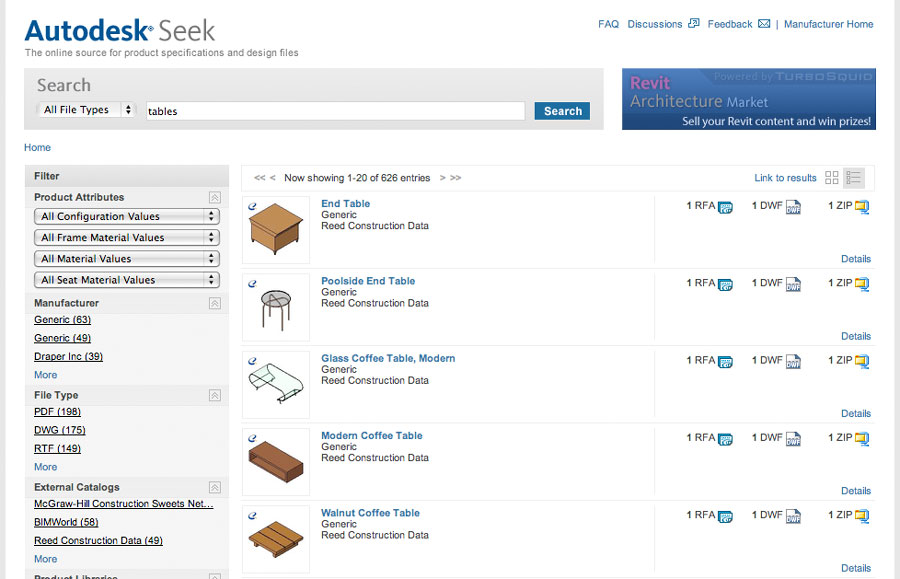
Task: Open All File Types dropdown
Action: click(86, 110)
